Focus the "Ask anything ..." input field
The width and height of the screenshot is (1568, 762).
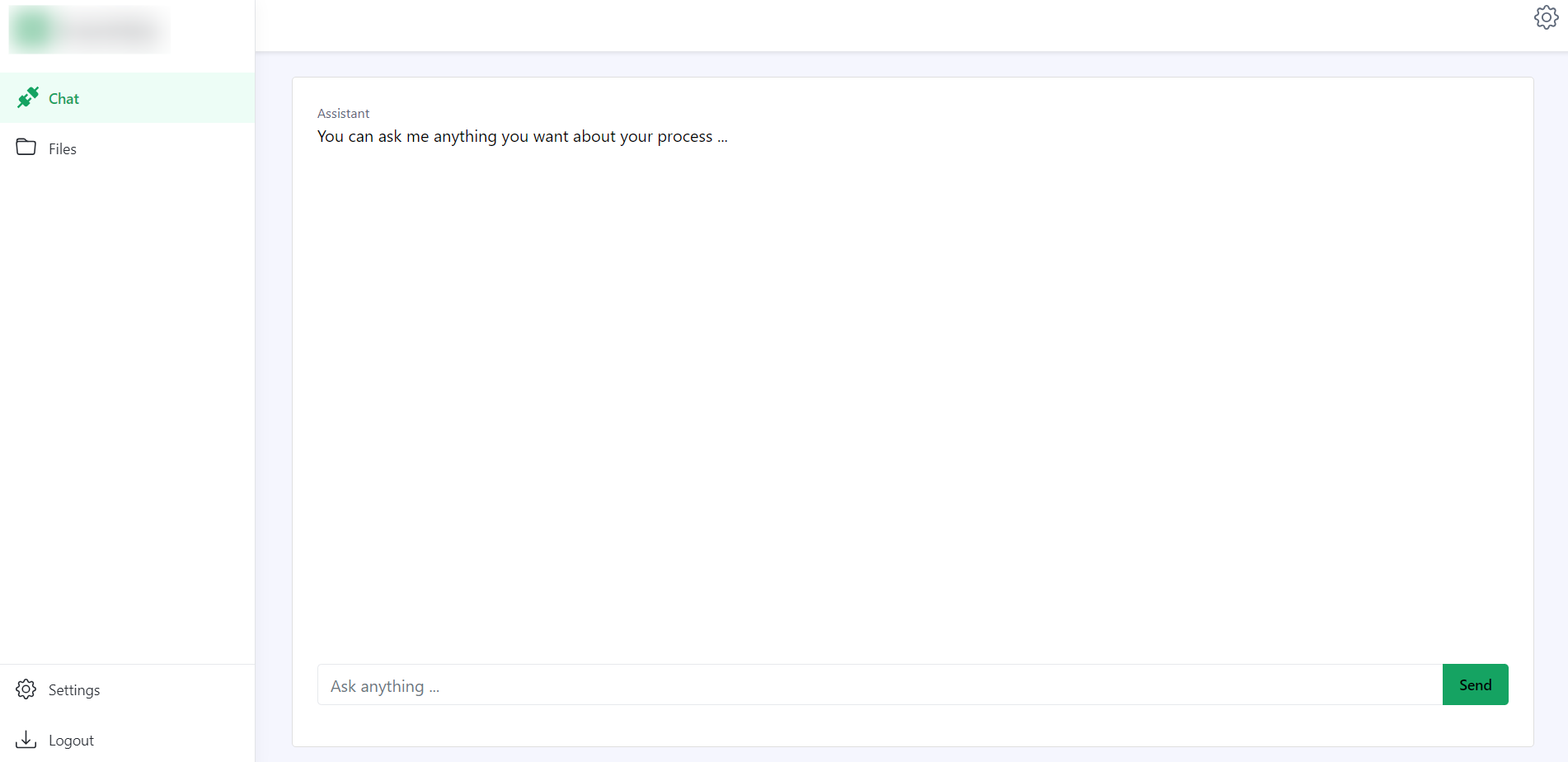click(880, 685)
